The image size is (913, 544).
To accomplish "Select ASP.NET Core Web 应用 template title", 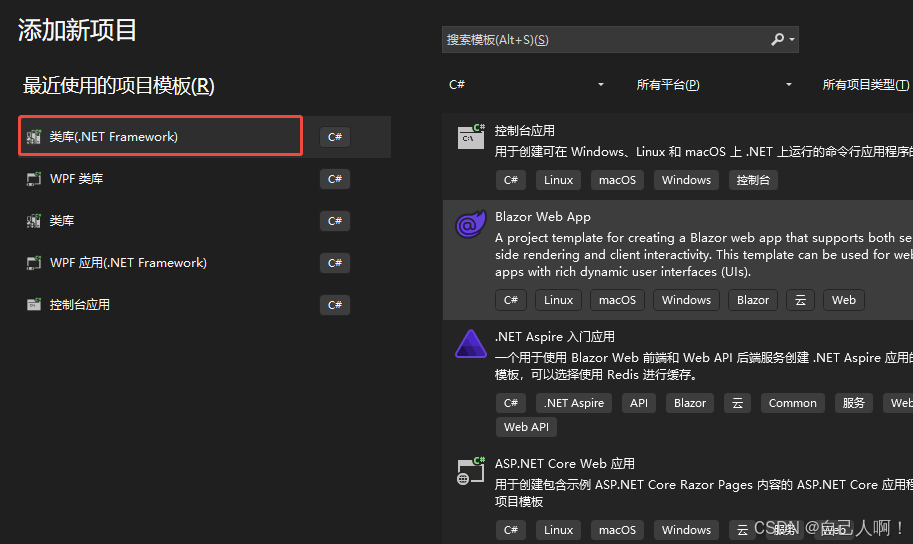I will click(565, 464).
